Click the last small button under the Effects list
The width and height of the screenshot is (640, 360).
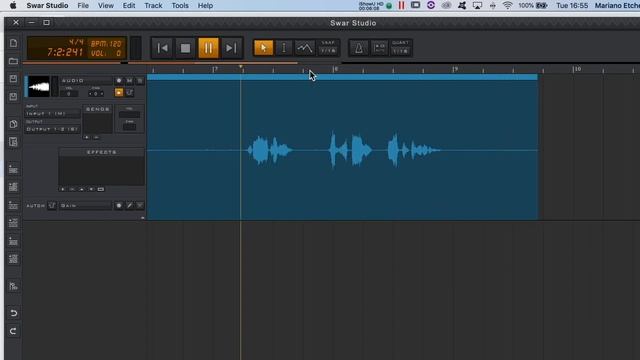pos(101,189)
